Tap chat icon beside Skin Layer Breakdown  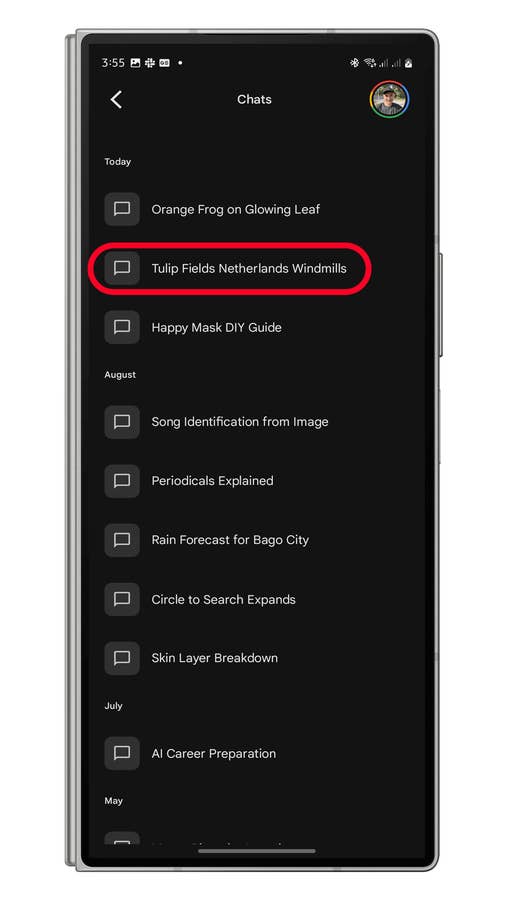(x=122, y=658)
